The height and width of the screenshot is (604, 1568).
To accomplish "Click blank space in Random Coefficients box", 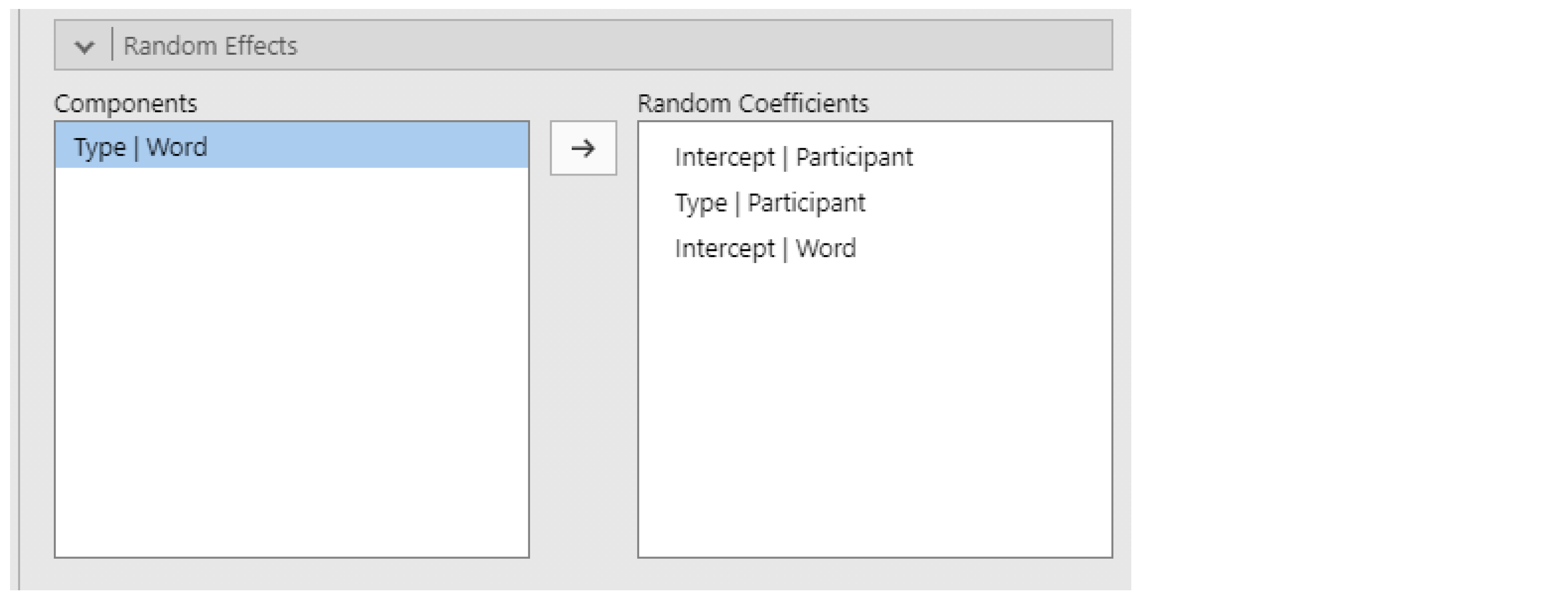I will (x=874, y=407).
